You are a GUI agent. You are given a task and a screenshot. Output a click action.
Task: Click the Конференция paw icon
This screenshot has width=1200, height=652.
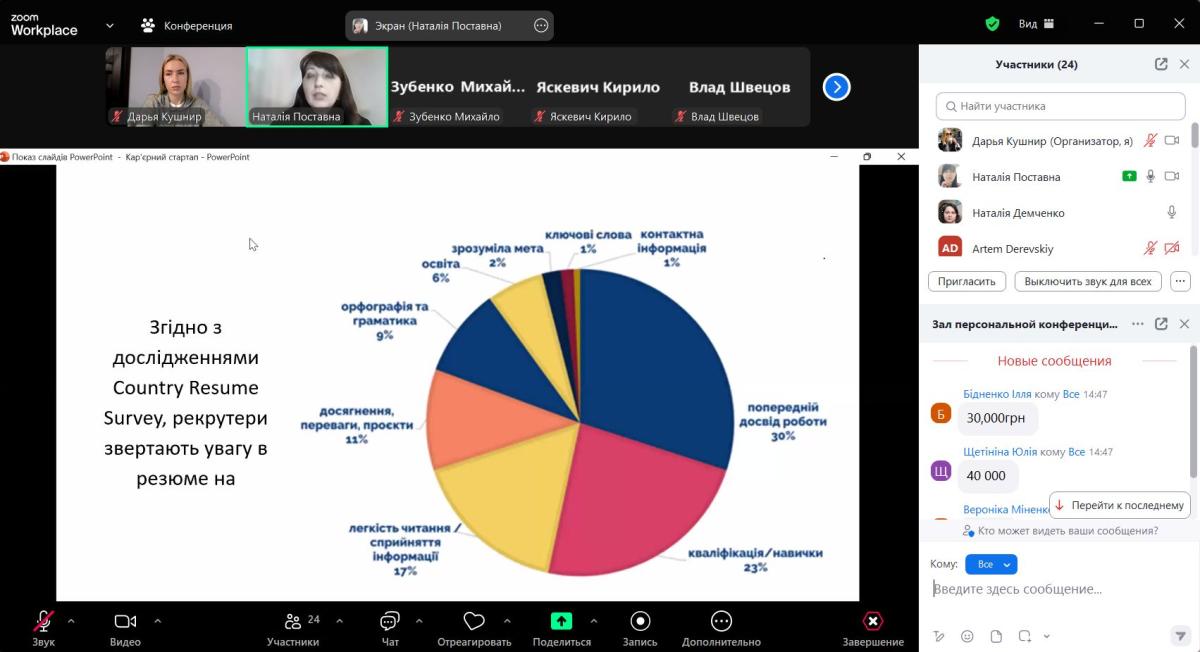tap(148, 25)
